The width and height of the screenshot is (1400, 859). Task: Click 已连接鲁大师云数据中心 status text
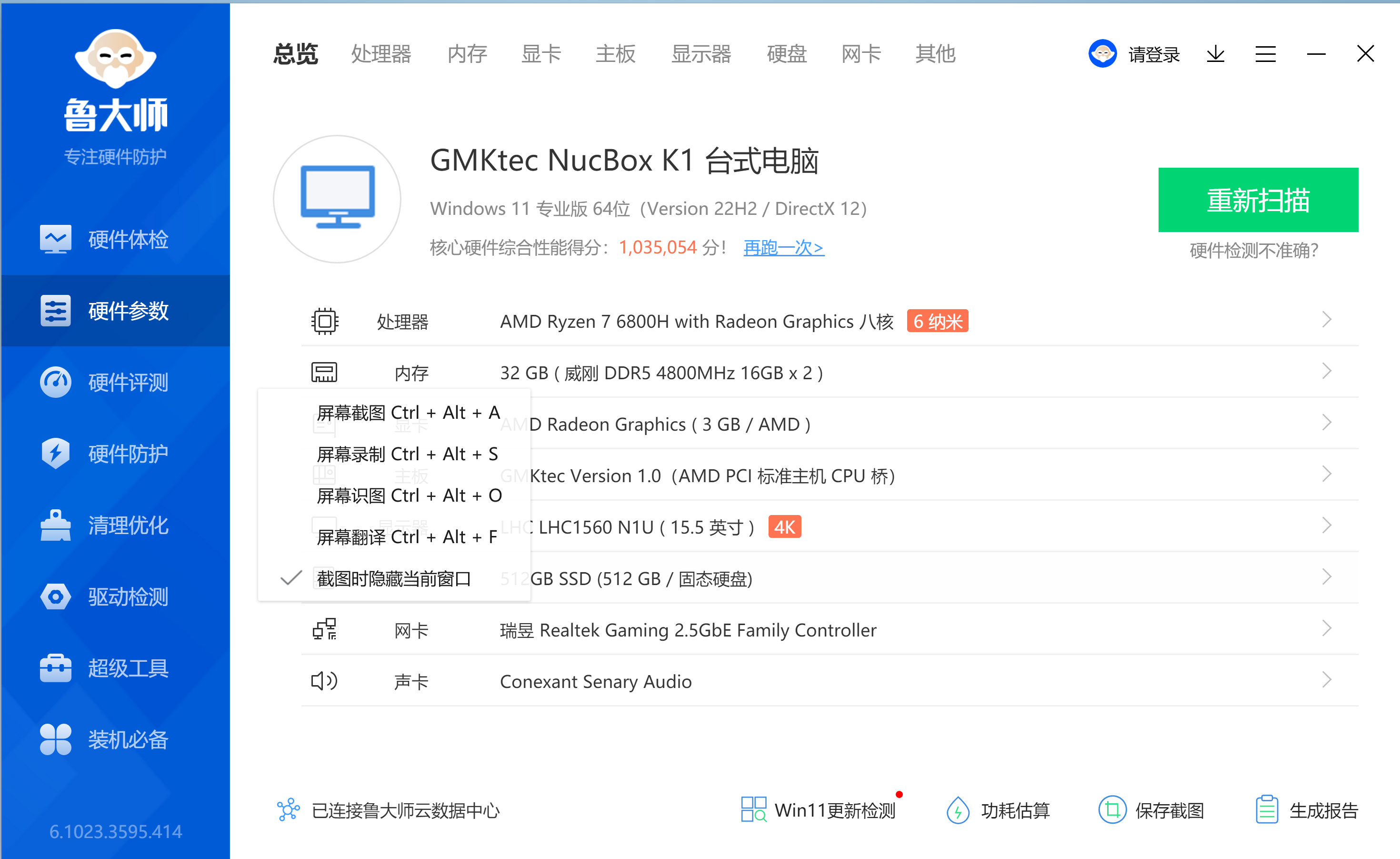coord(406,810)
